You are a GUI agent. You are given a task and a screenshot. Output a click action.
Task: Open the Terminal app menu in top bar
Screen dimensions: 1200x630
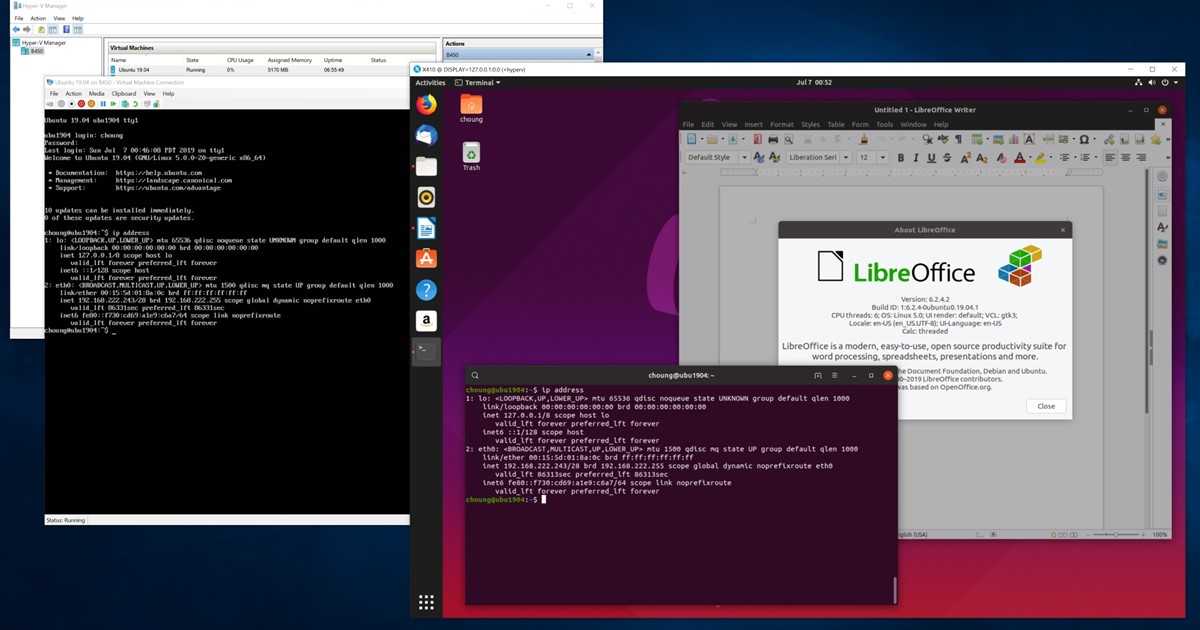(x=476, y=83)
